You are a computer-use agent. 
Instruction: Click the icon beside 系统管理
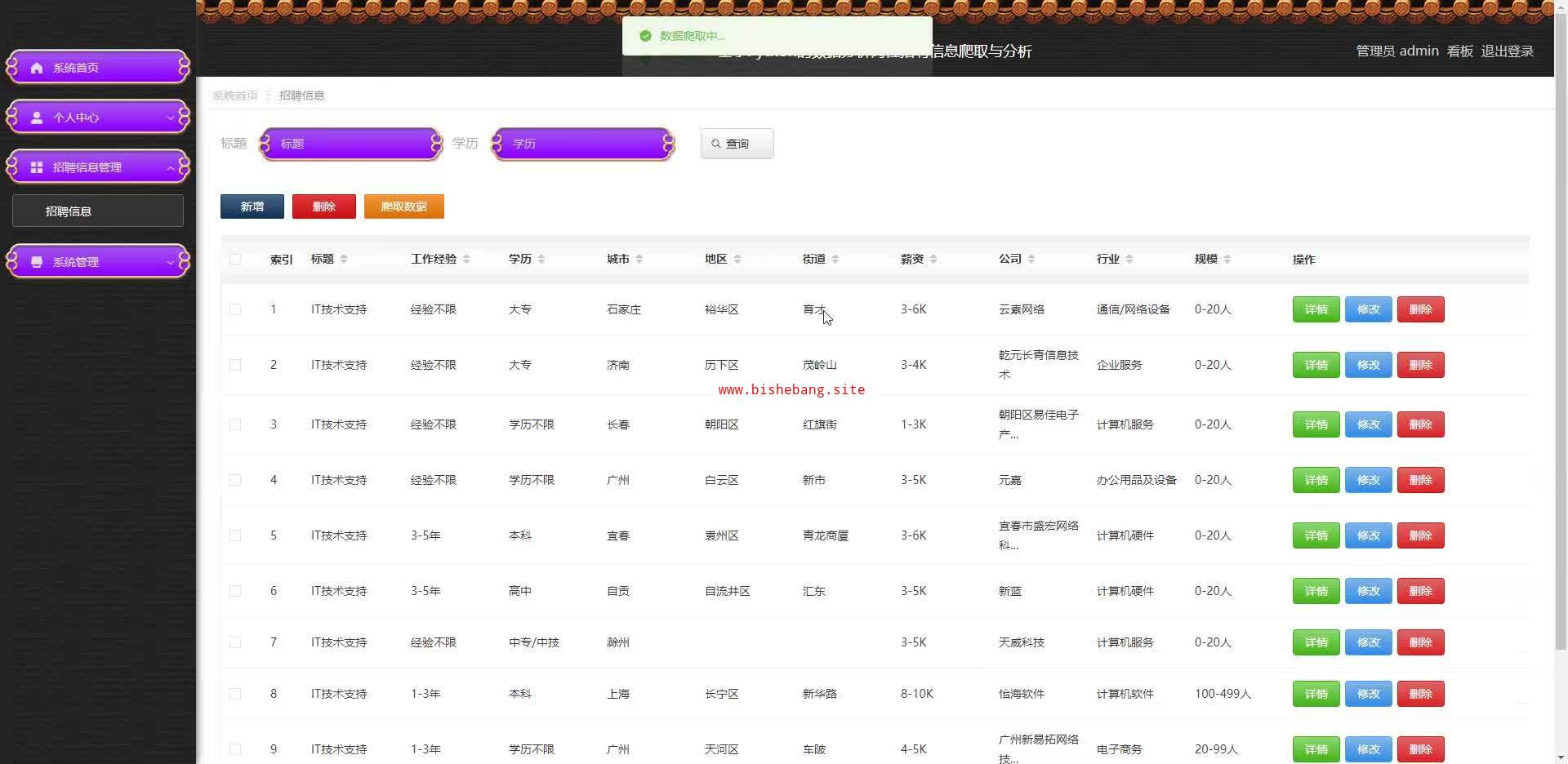[x=37, y=262]
